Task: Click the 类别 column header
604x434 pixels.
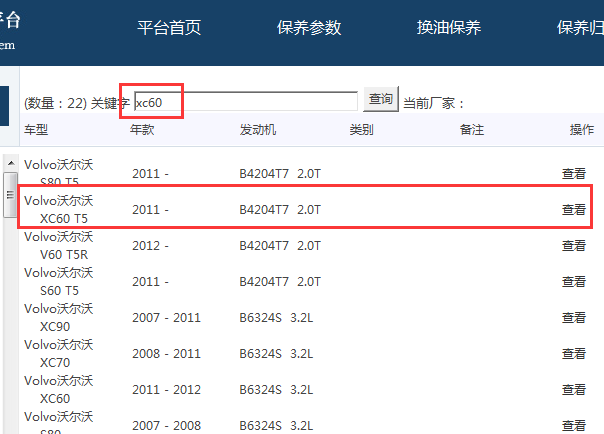Action: [x=362, y=130]
